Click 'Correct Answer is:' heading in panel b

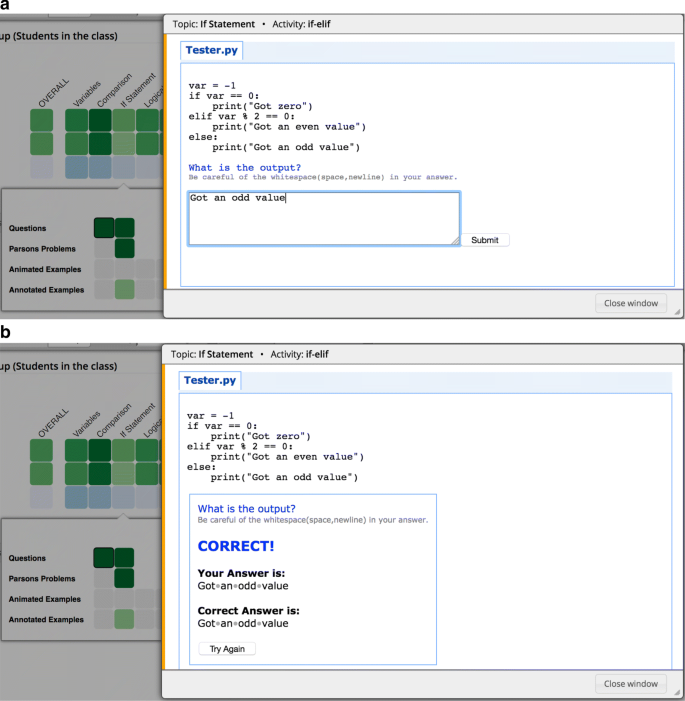(x=249, y=611)
